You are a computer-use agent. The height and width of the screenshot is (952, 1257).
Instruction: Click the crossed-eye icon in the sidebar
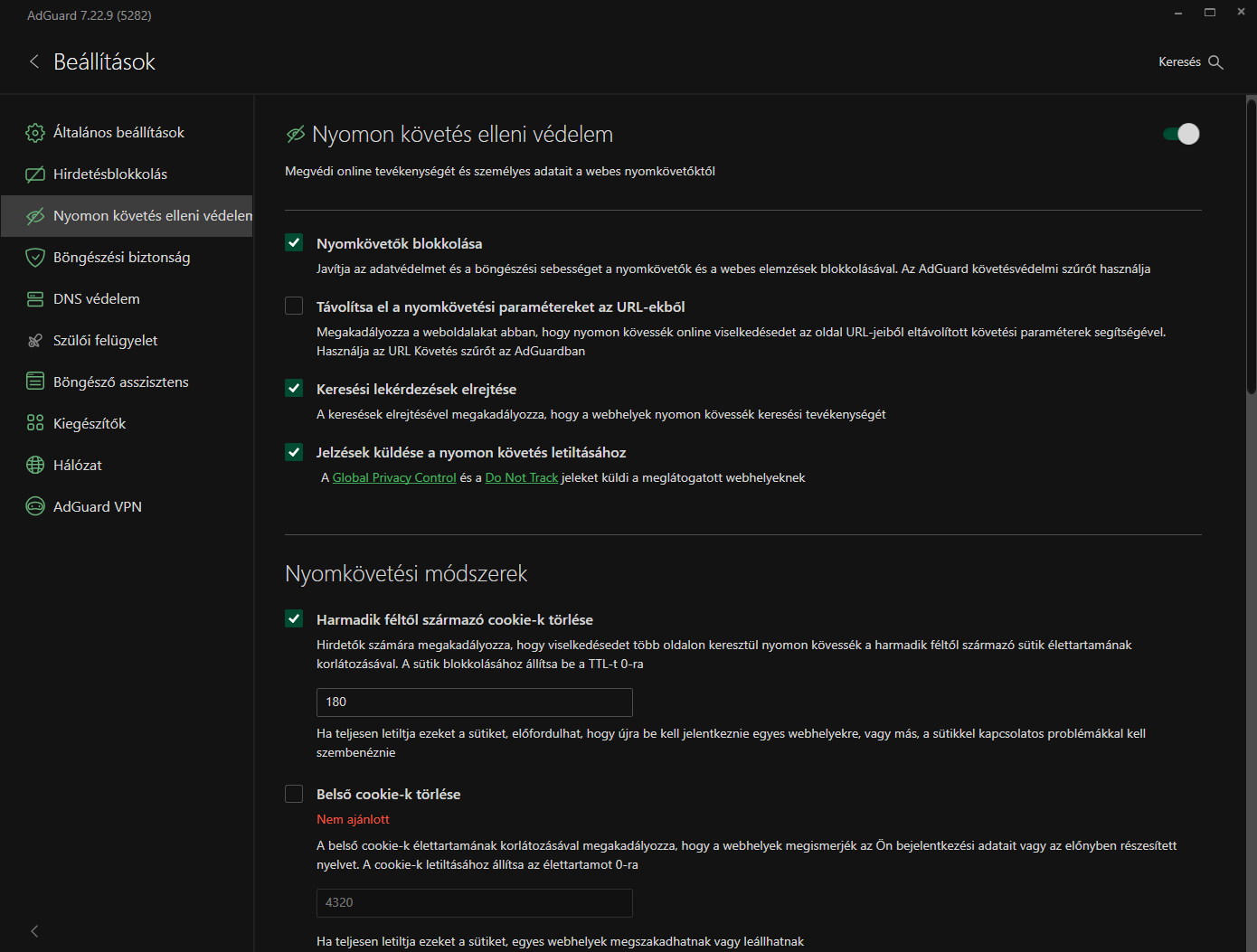tap(35, 216)
